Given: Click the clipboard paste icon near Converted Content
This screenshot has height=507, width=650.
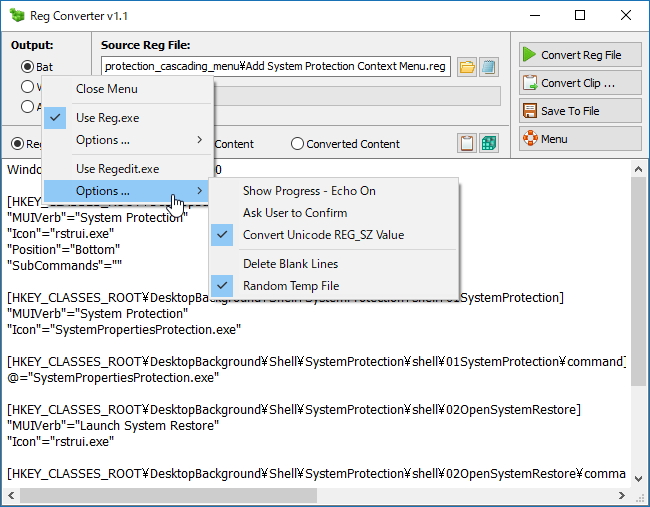Looking at the screenshot, I should click(x=467, y=143).
